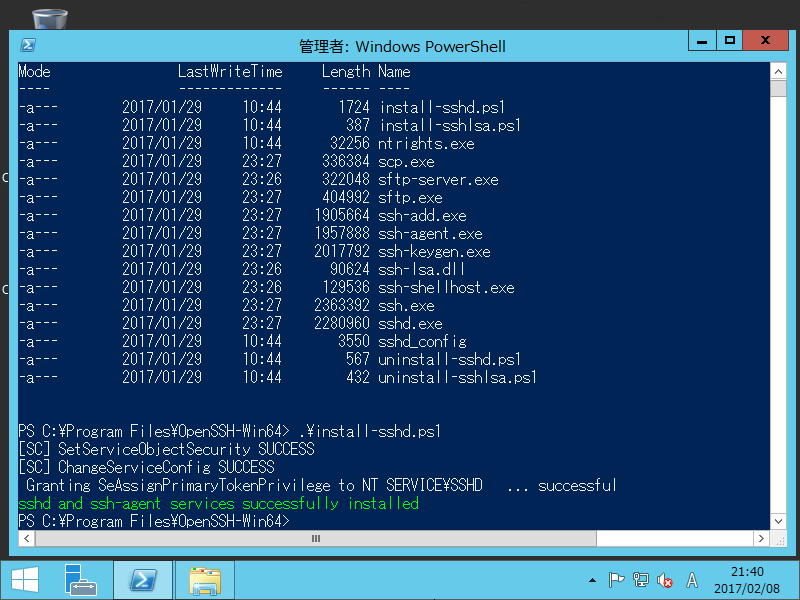800x600 pixels.
Task: Click the size value 2280960
Action: pos(342,323)
